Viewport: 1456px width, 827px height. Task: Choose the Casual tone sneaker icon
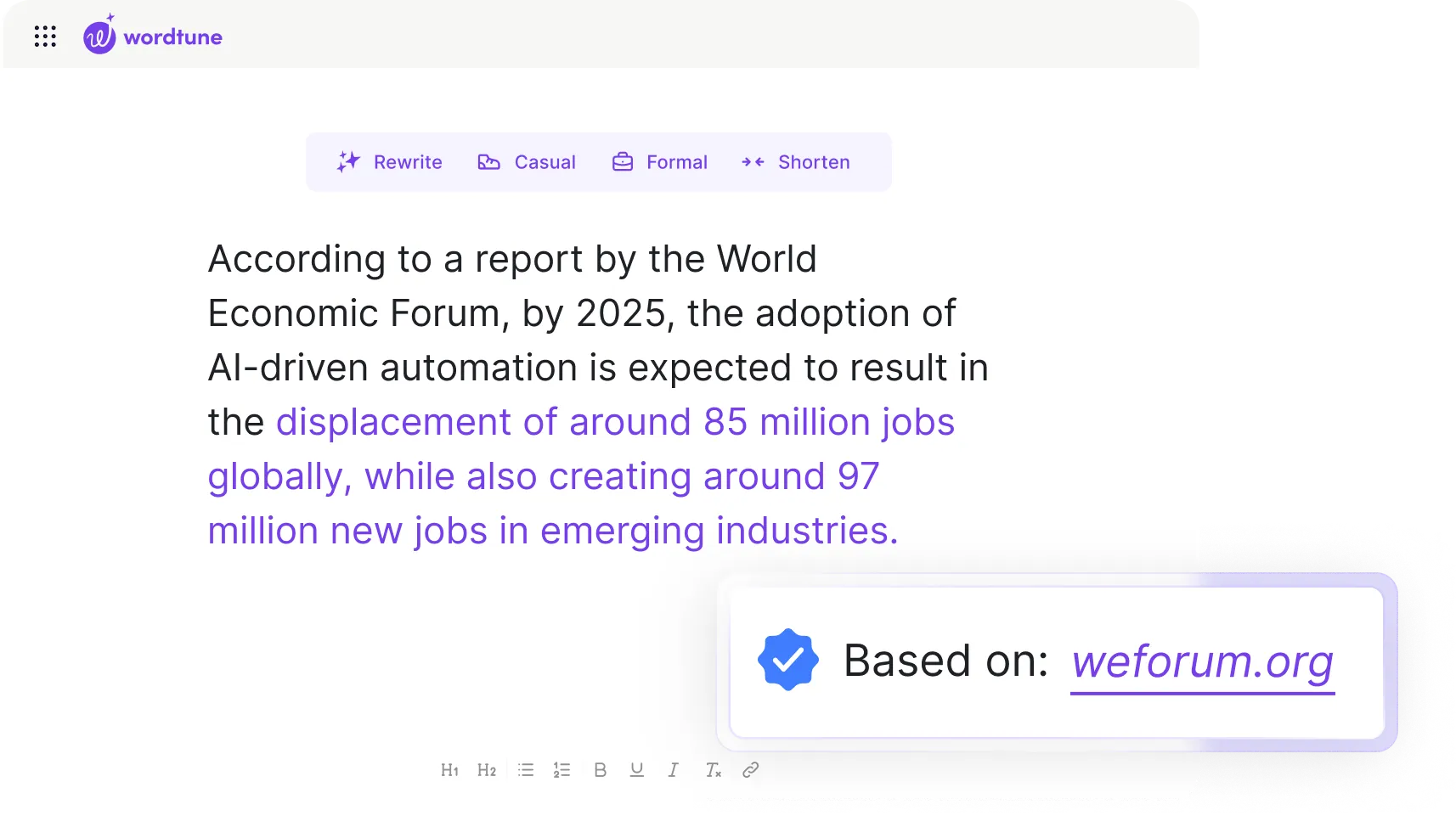pos(490,161)
